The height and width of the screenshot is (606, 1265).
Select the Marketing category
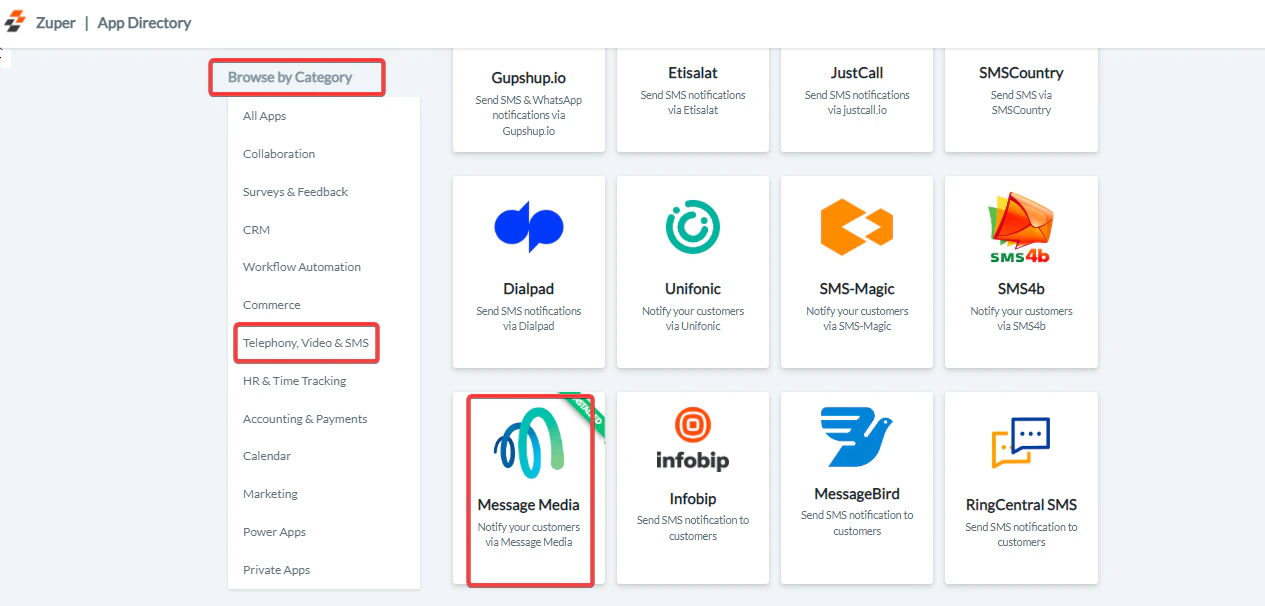(x=270, y=494)
